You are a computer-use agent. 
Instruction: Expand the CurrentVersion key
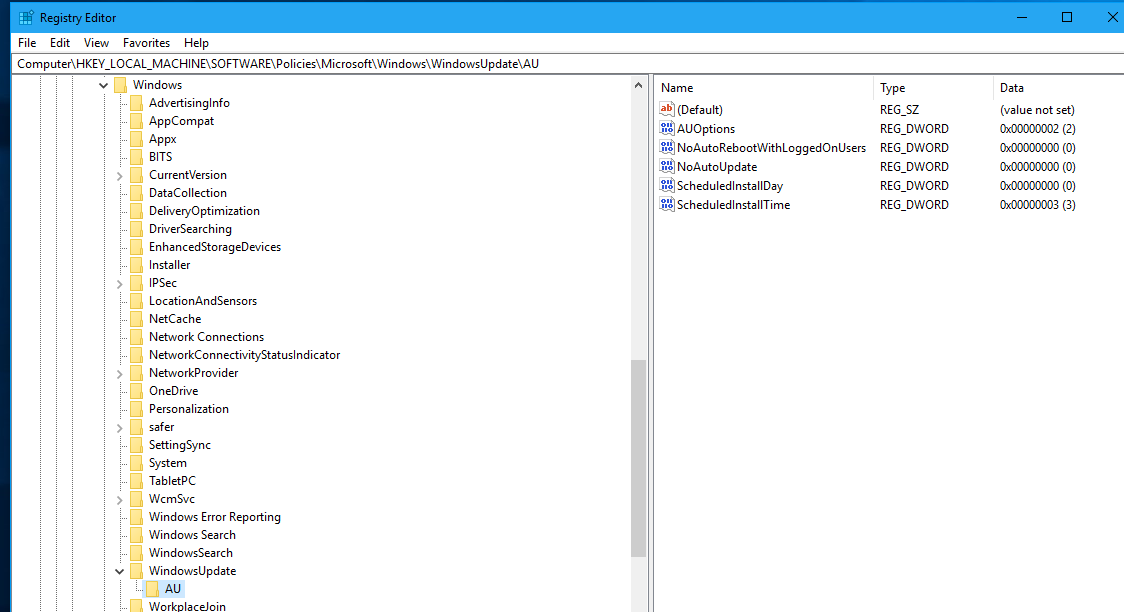click(x=120, y=175)
